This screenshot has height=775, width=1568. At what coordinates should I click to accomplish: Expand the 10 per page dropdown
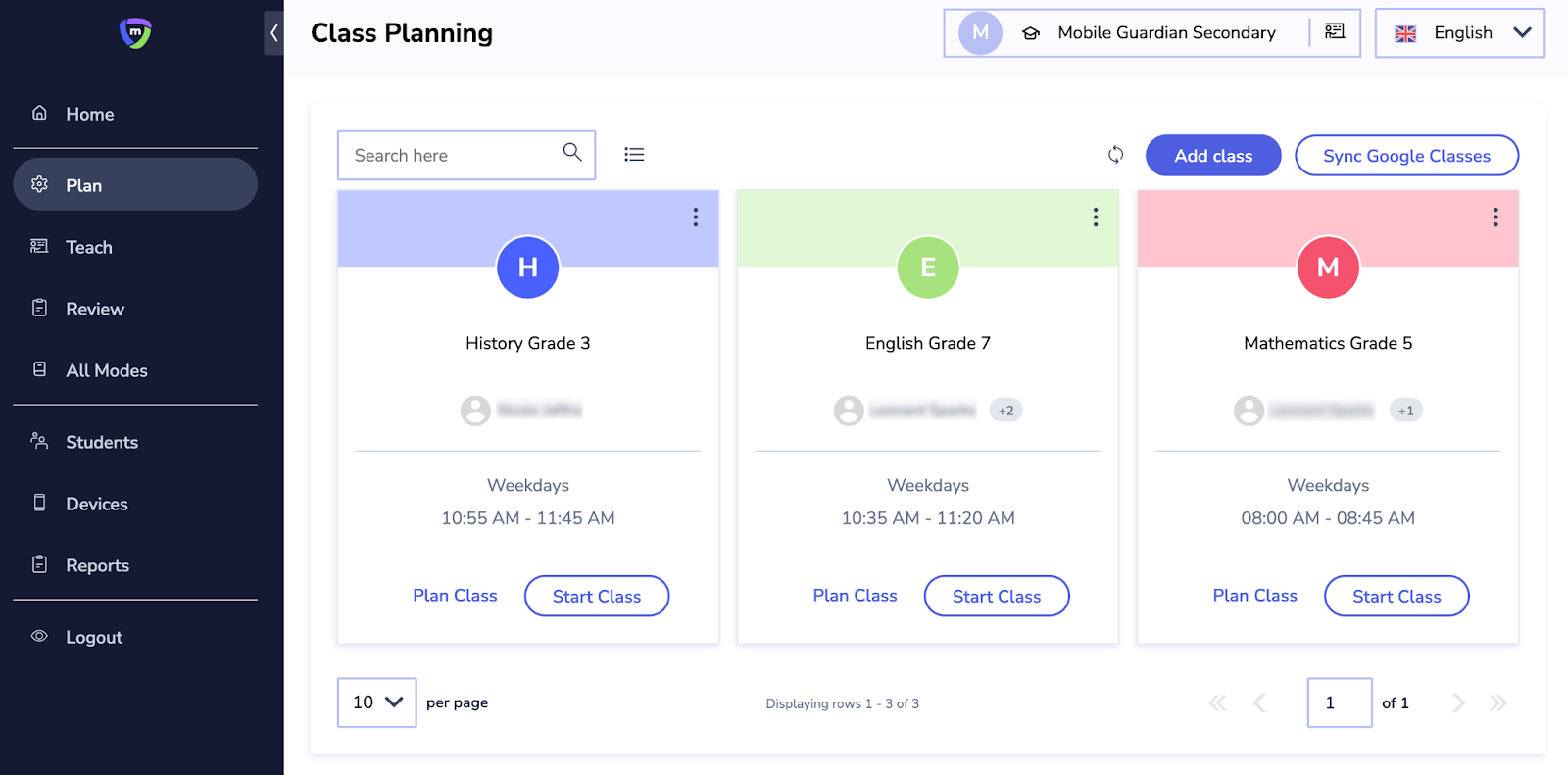(x=377, y=702)
